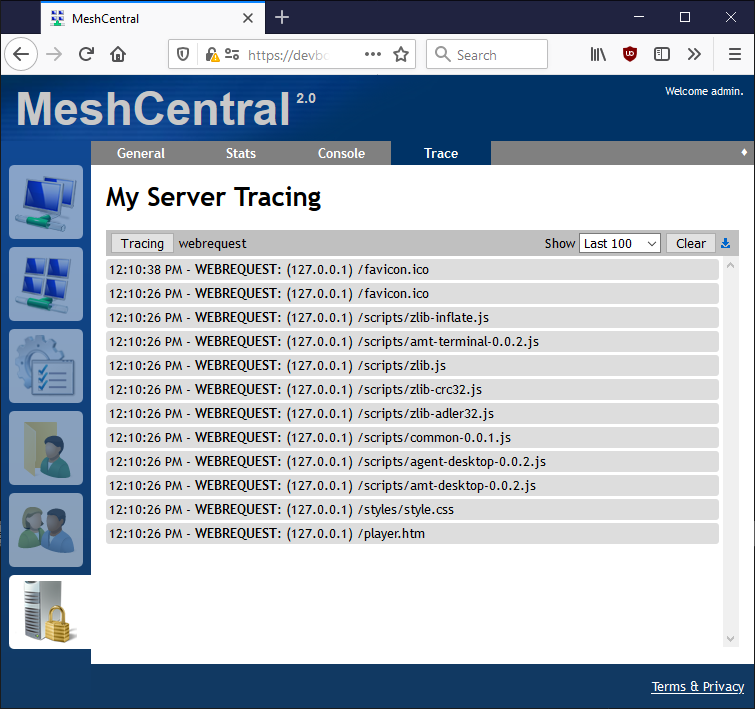The width and height of the screenshot is (755, 709).
Task: Click the browser Search field
Action: pos(487,54)
